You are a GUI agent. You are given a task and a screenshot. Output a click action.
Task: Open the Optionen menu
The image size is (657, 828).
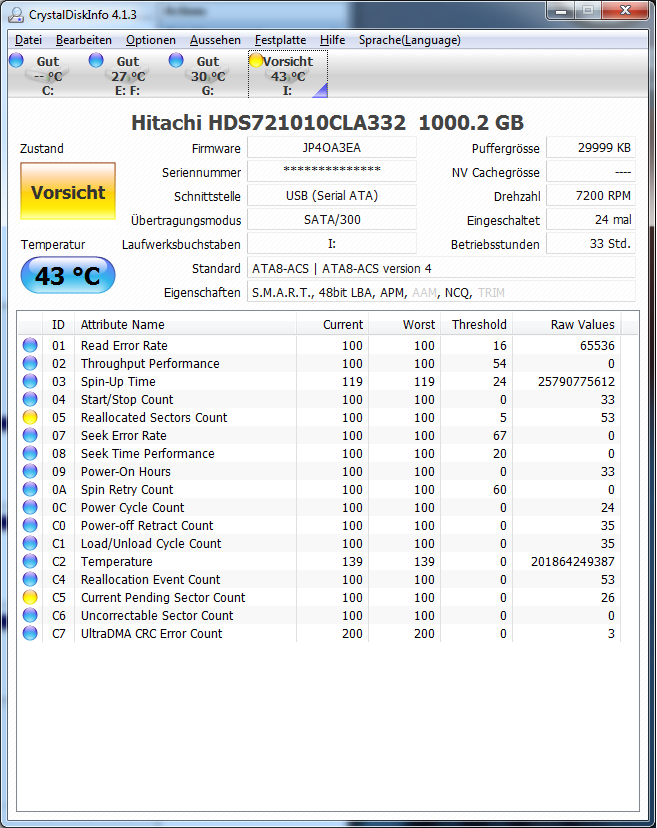(x=151, y=40)
